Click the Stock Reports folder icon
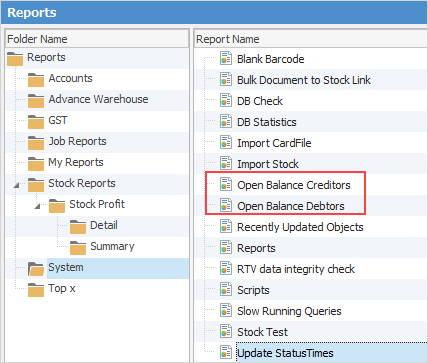Viewport: 428px width, 363px height. point(36,185)
